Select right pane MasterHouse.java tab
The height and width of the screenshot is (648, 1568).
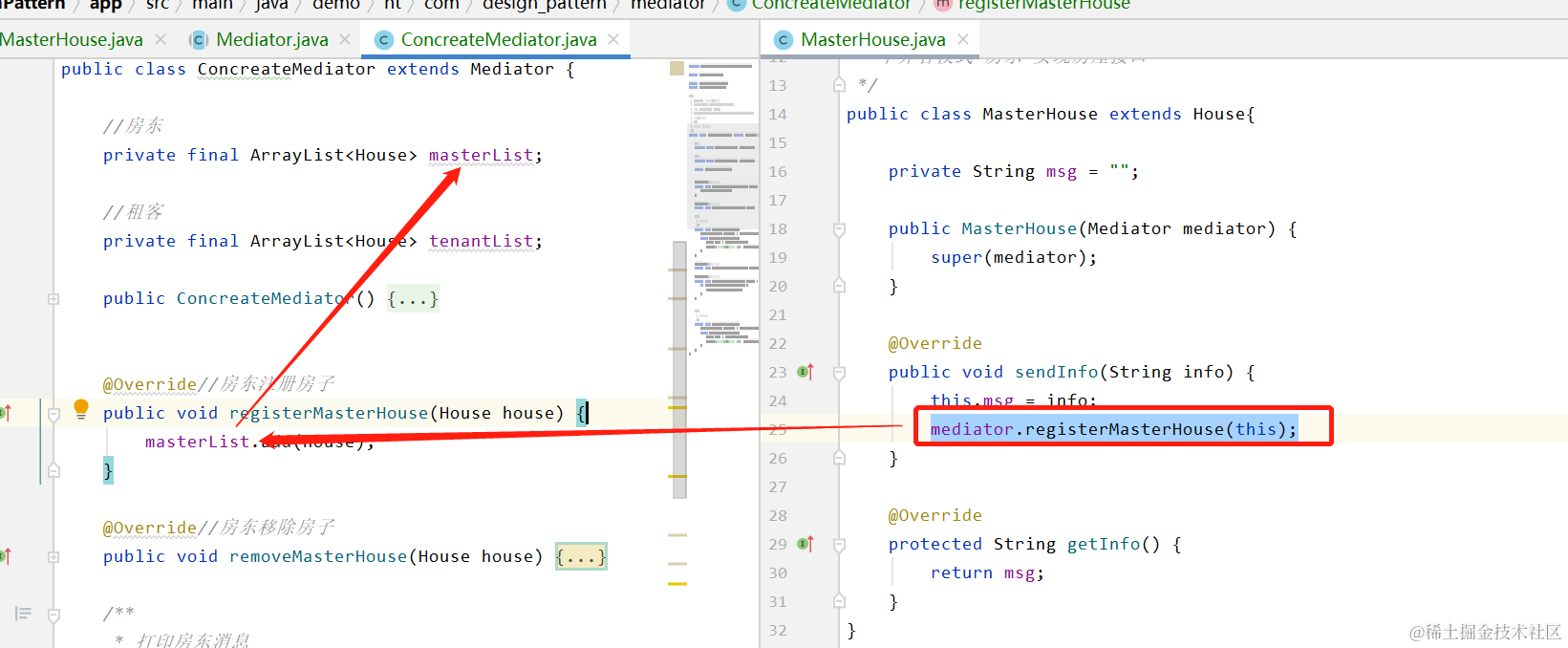(x=872, y=39)
